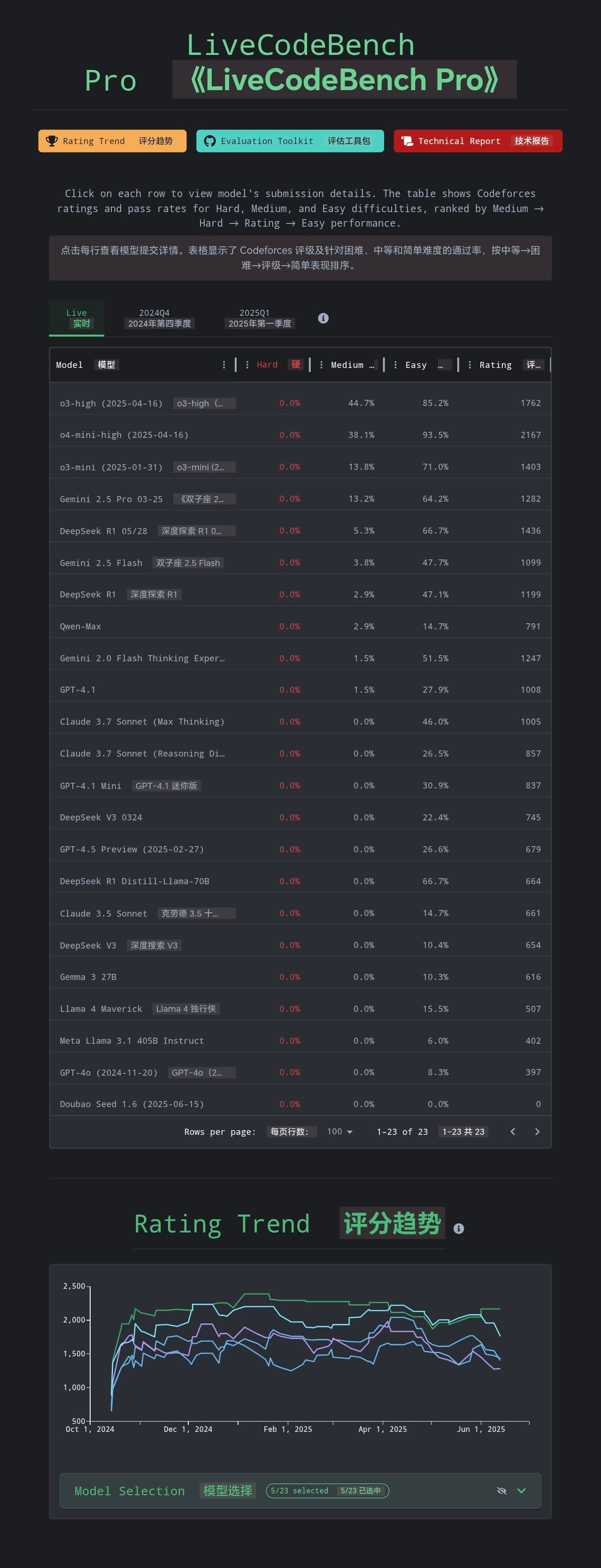Click the trophy icon in Rating Trend button
The height and width of the screenshot is (1568, 601).
[x=52, y=141]
